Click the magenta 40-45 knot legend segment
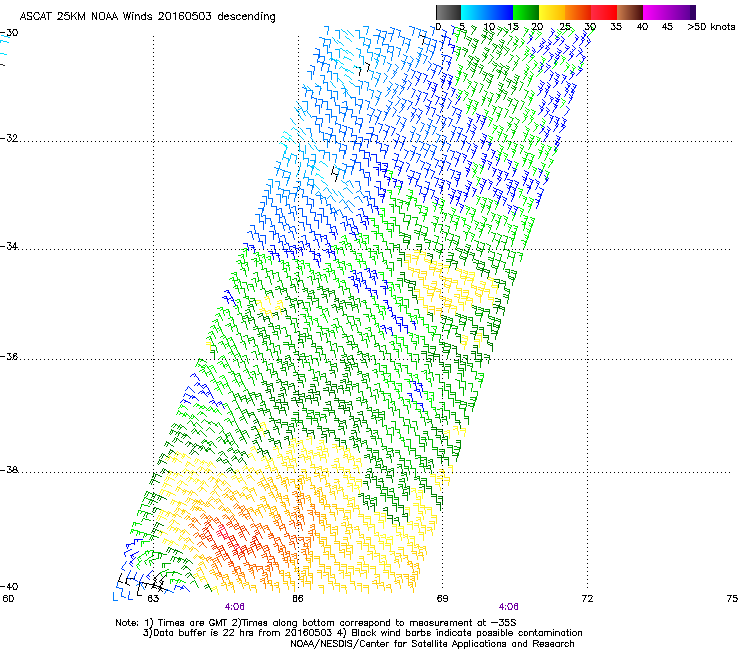The height and width of the screenshot is (650, 740). [656, 12]
